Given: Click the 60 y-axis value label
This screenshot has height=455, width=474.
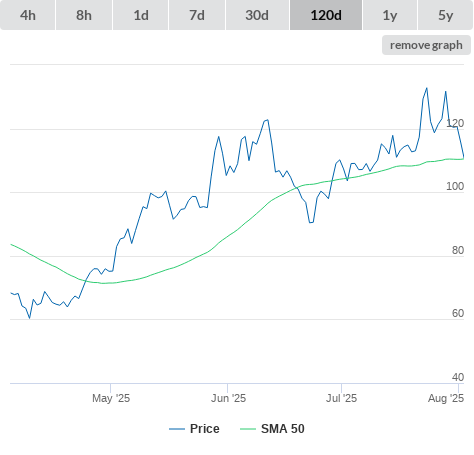Looking at the screenshot, I should 458,313.
